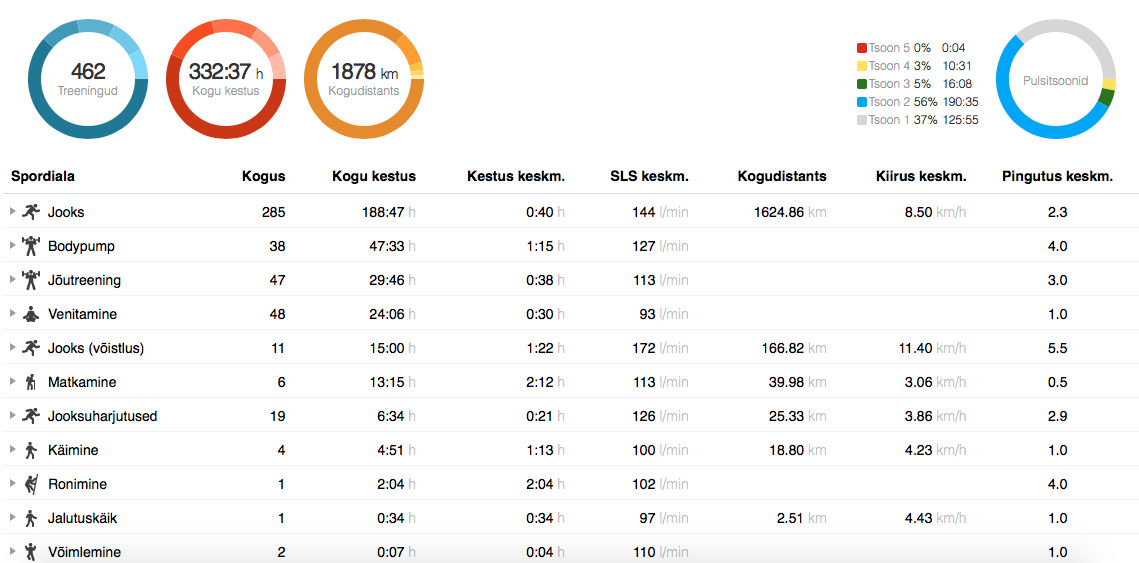Click the running icon beside Jooksuharjutused
The height and width of the screenshot is (563, 1139).
click(x=31, y=416)
